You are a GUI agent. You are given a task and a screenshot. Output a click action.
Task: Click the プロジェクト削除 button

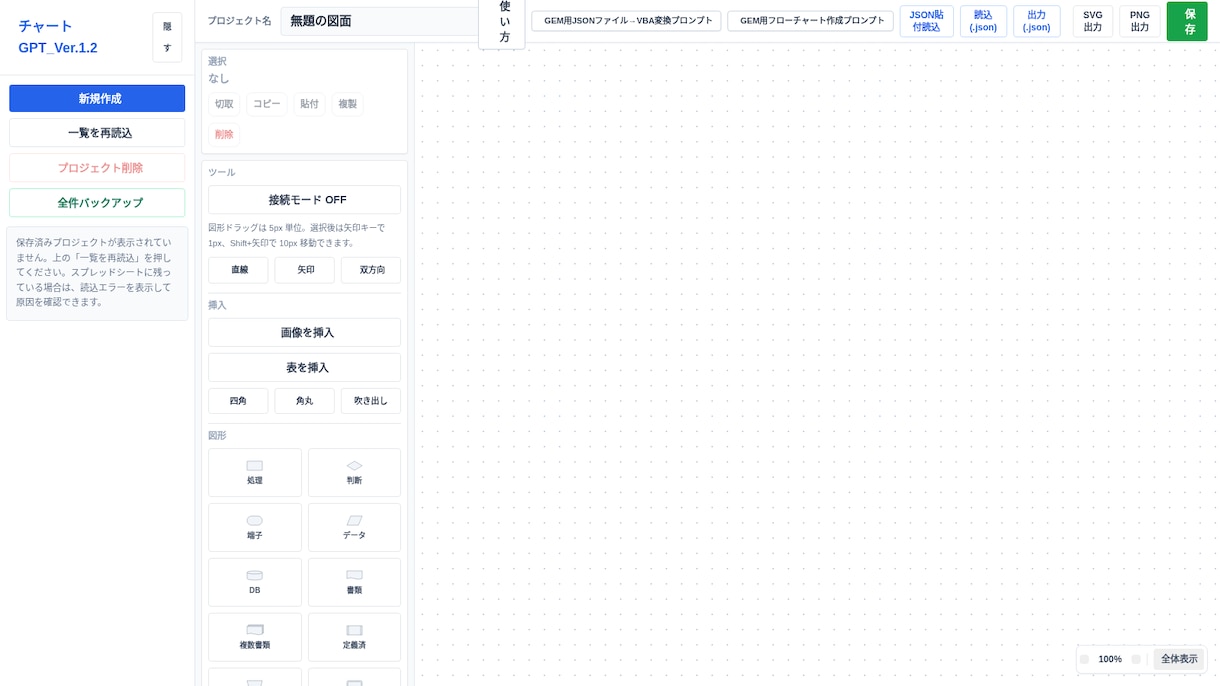coord(97,168)
